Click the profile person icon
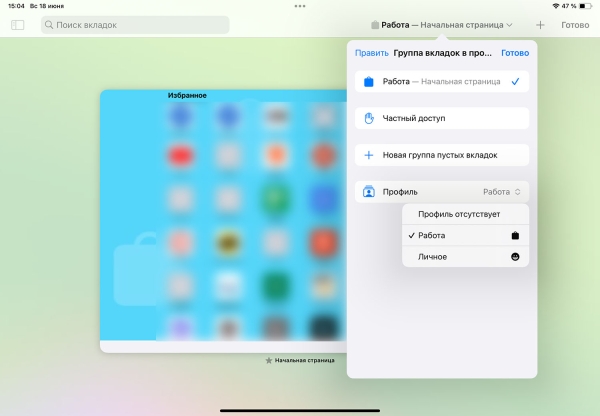The width and height of the screenshot is (600, 416). 369,191
